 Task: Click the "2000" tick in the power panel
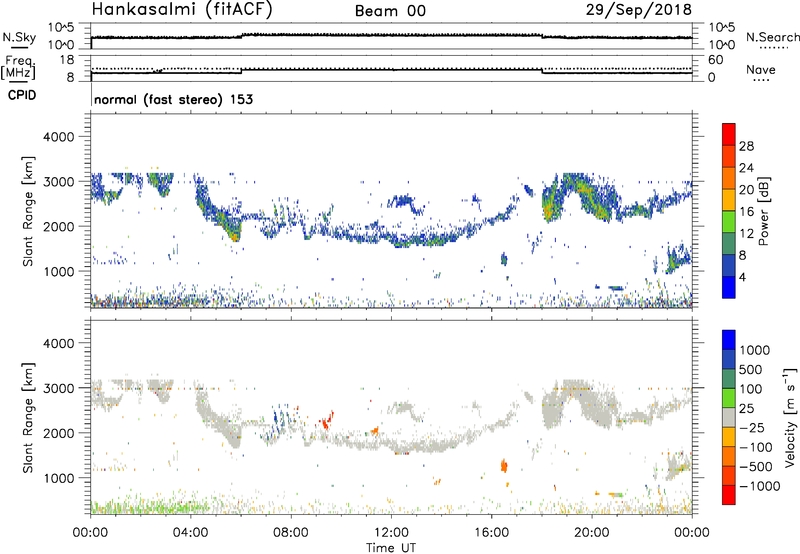(x=59, y=226)
